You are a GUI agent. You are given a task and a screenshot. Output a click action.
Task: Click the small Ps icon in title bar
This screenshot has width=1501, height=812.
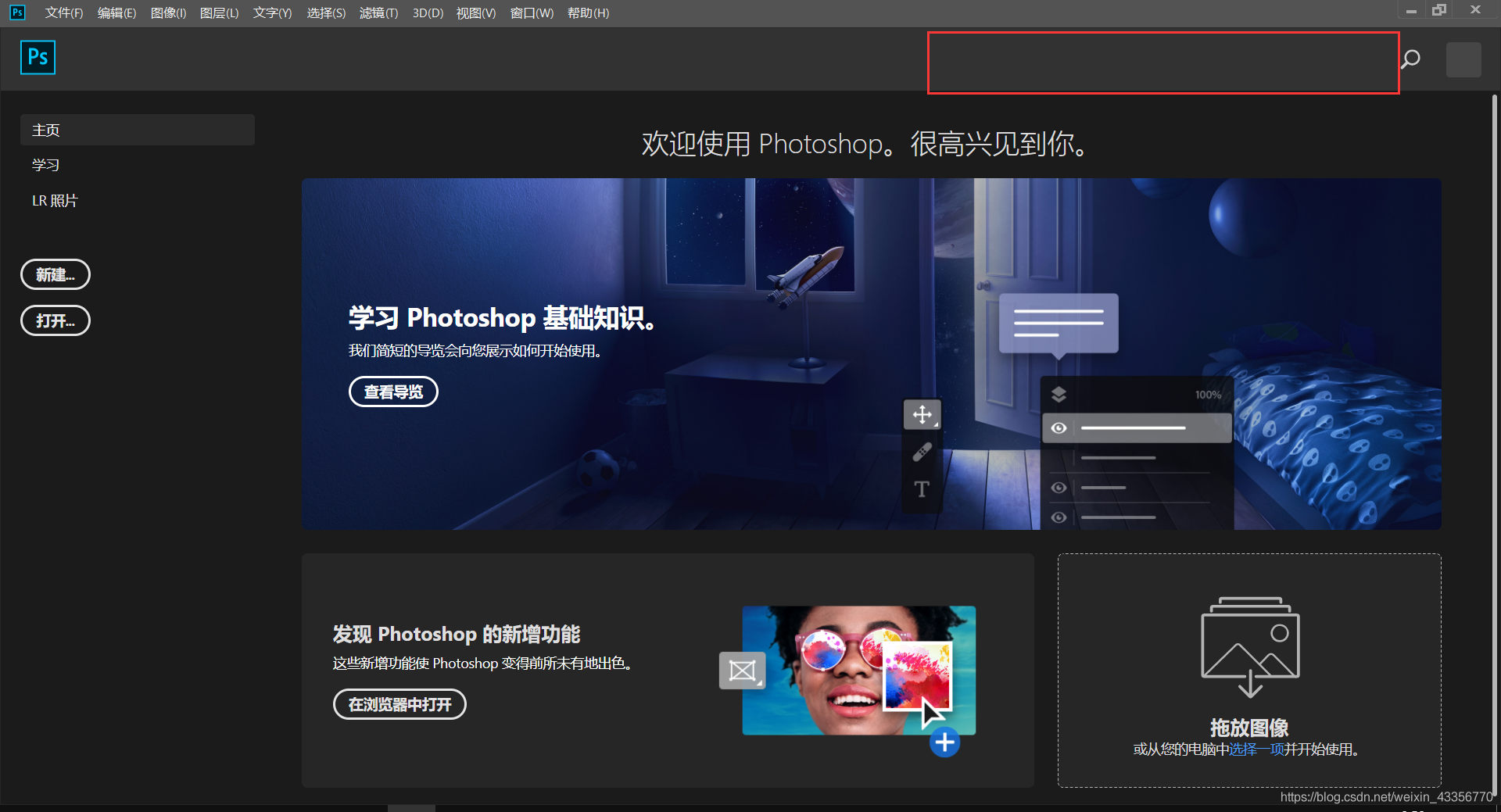click(x=17, y=12)
